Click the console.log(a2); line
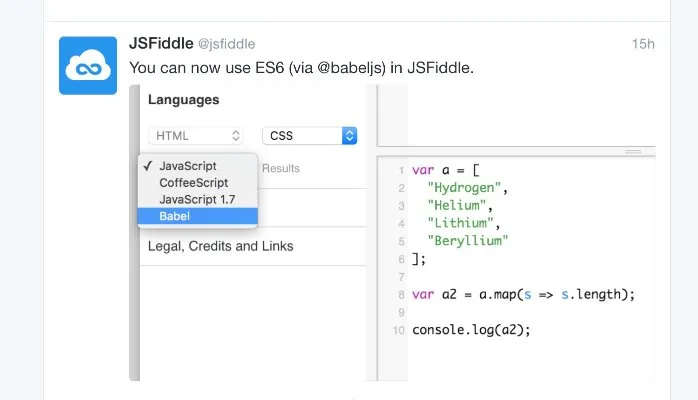 coord(471,330)
